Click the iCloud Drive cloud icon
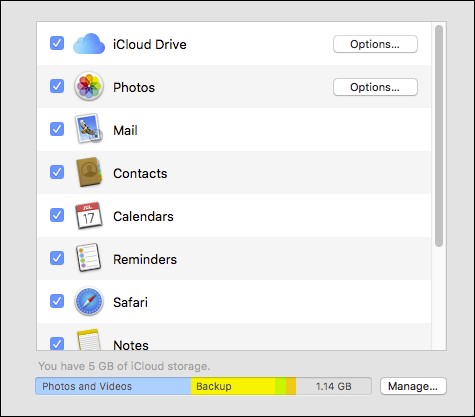Viewport: 475px width, 417px height. [89, 44]
